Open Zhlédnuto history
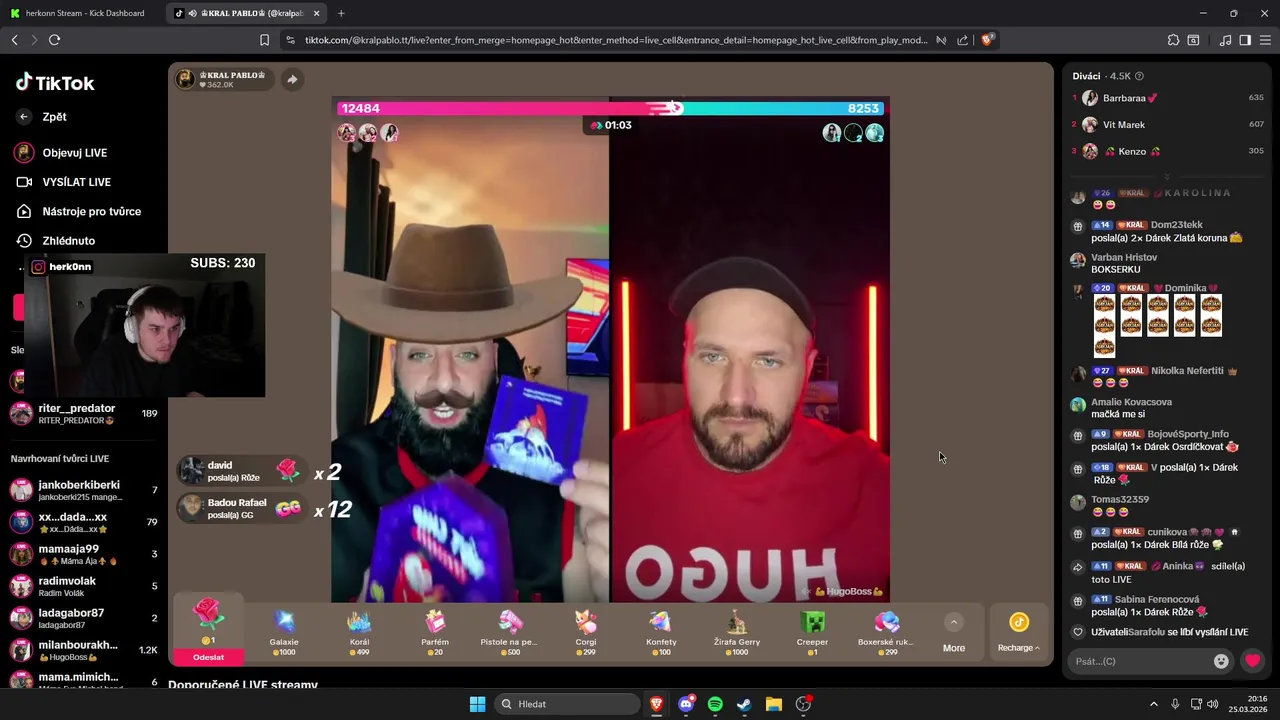The width and height of the screenshot is (1280, 720). pos(57,241)
